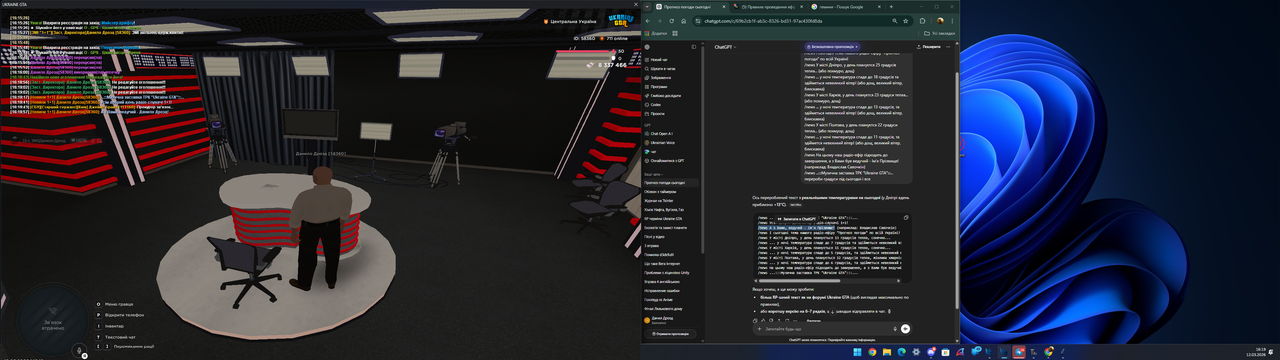Open the ChatGPT model selector dropdown

[x=725, y=46]
